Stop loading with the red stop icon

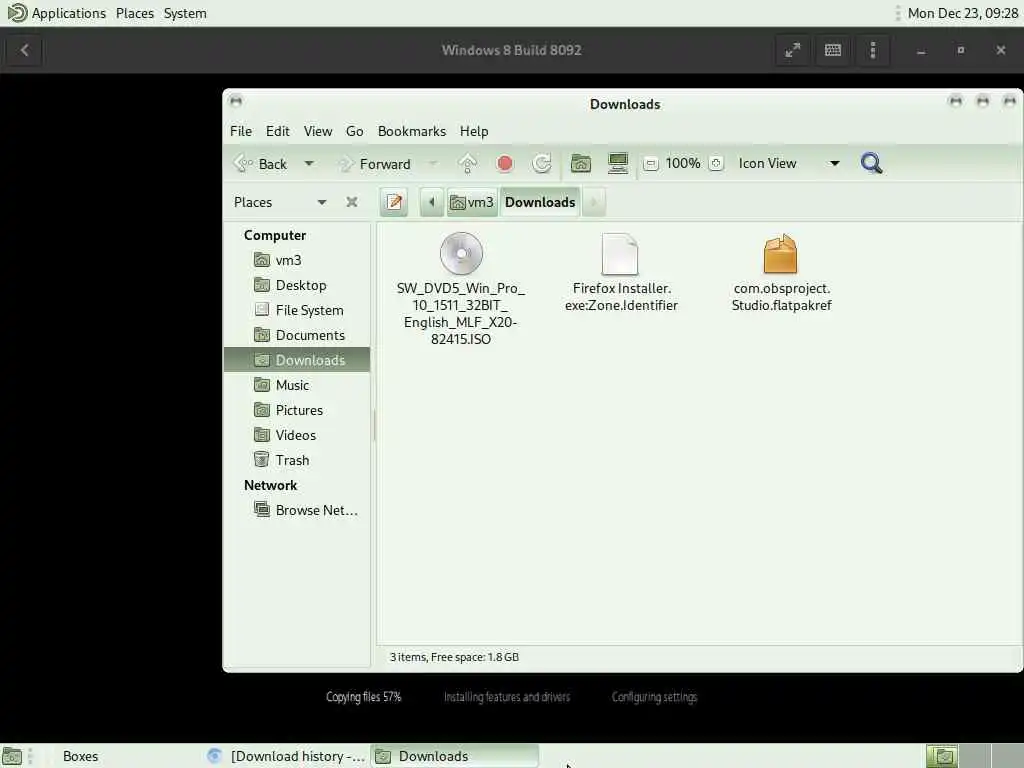click(504, 163)
